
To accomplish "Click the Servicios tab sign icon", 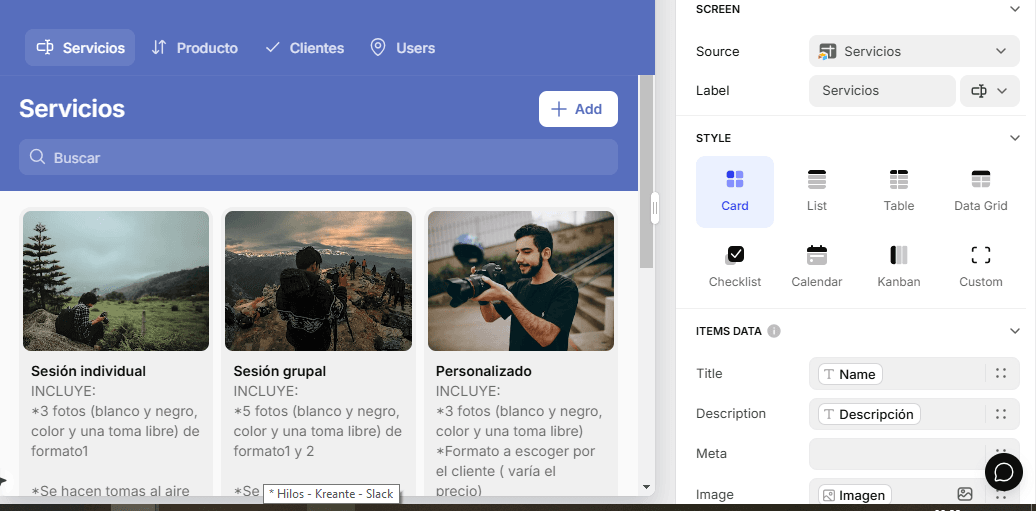I will (45, 48).
